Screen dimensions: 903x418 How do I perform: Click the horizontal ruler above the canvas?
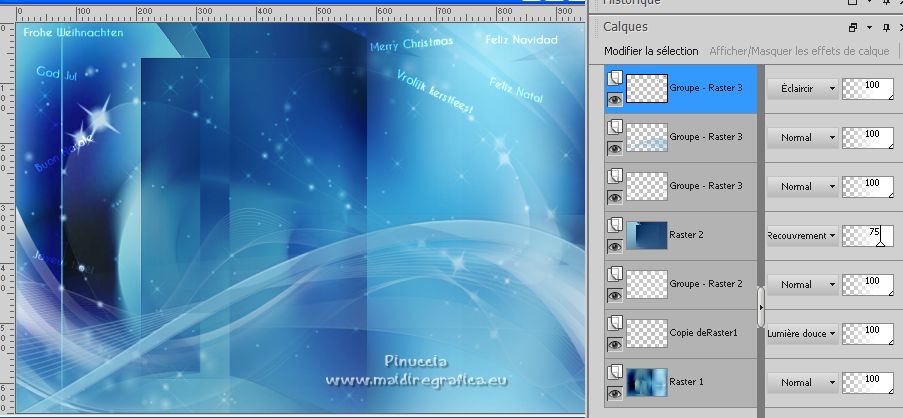click(299, 13)
